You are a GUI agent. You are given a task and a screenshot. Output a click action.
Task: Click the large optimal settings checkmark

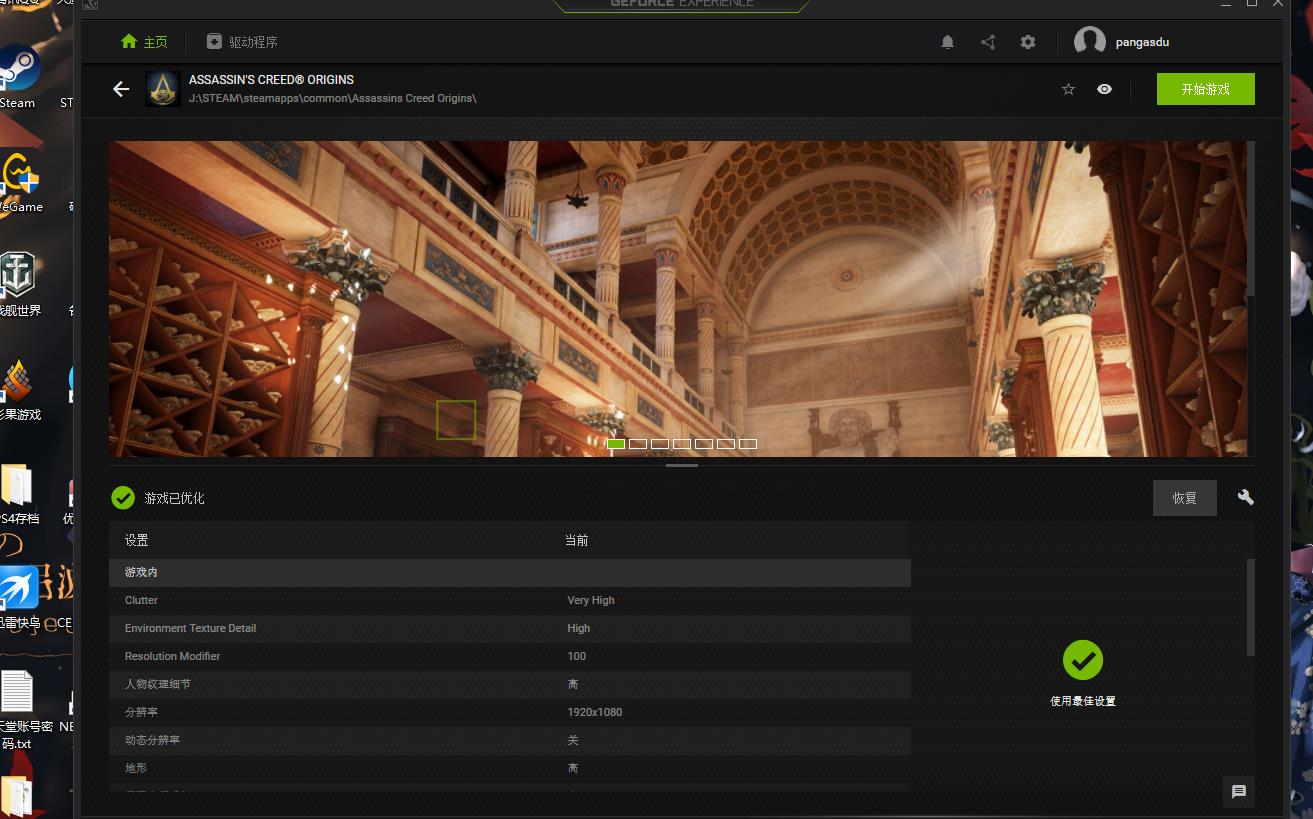click(x=1082, y=660)
